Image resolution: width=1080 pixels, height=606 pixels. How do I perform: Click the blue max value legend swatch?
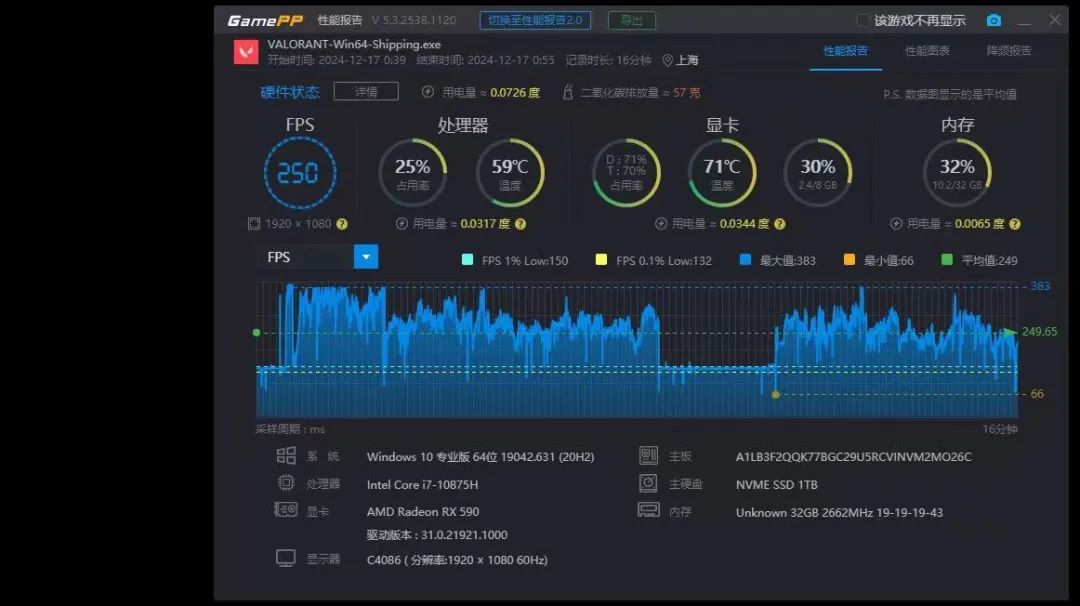click(745, 260)
